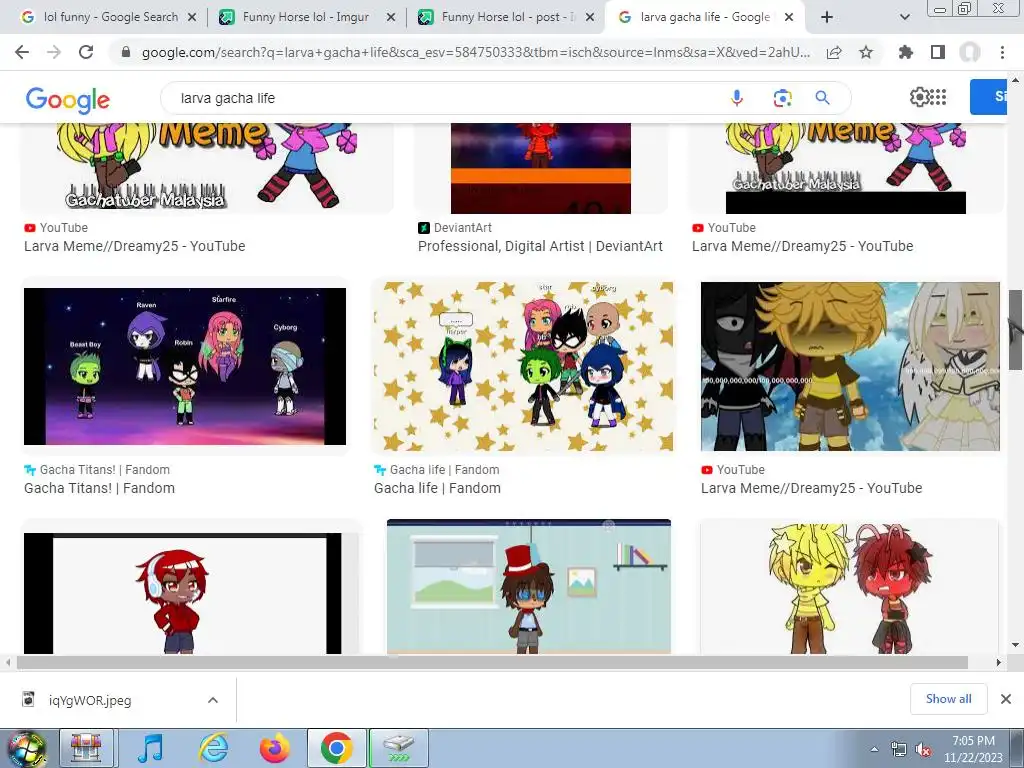The image size is (1024, 768).
Task: View site information via the padlock icon
Action: click(126, 52)
